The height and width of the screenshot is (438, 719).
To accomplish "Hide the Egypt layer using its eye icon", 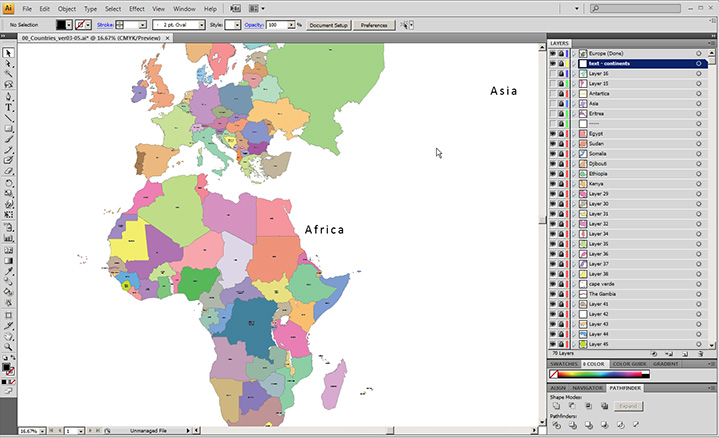I will (x=552, y=133).
